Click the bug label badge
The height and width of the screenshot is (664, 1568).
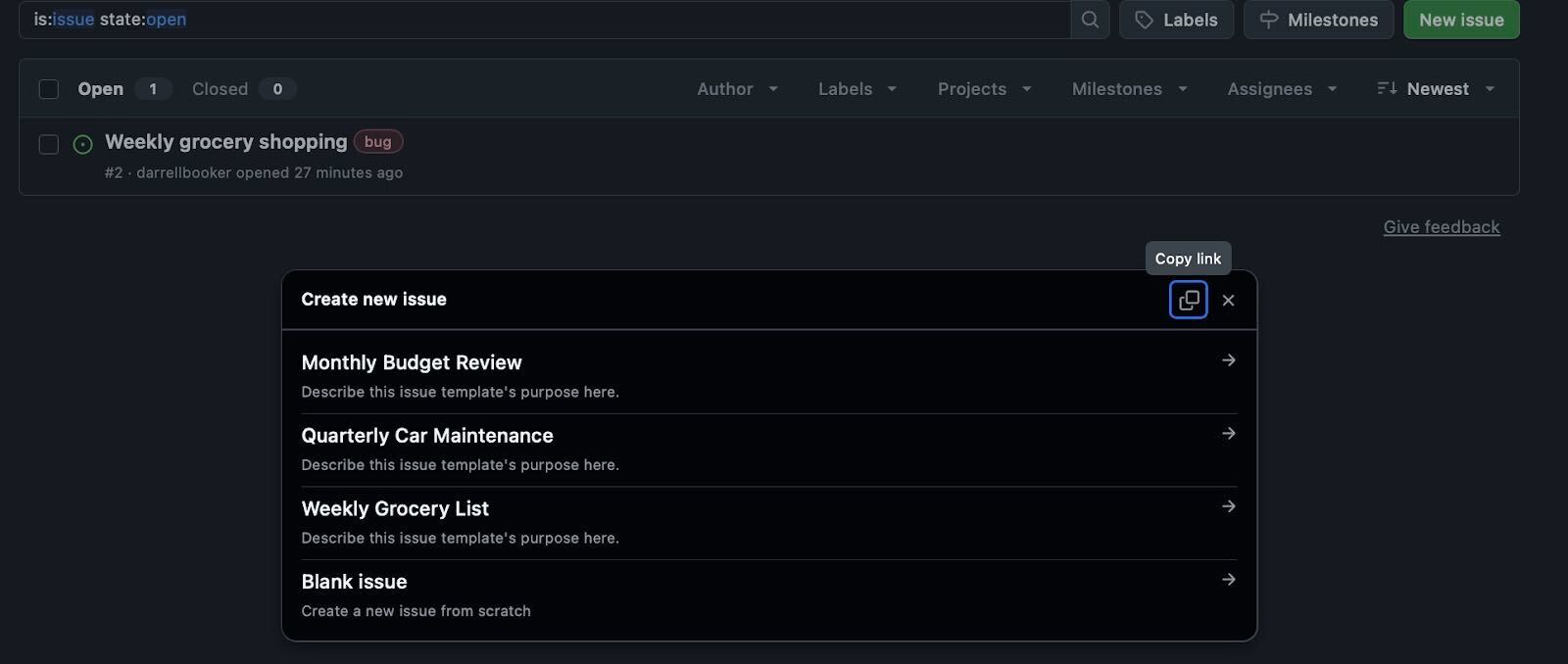(x=378, y=142)
